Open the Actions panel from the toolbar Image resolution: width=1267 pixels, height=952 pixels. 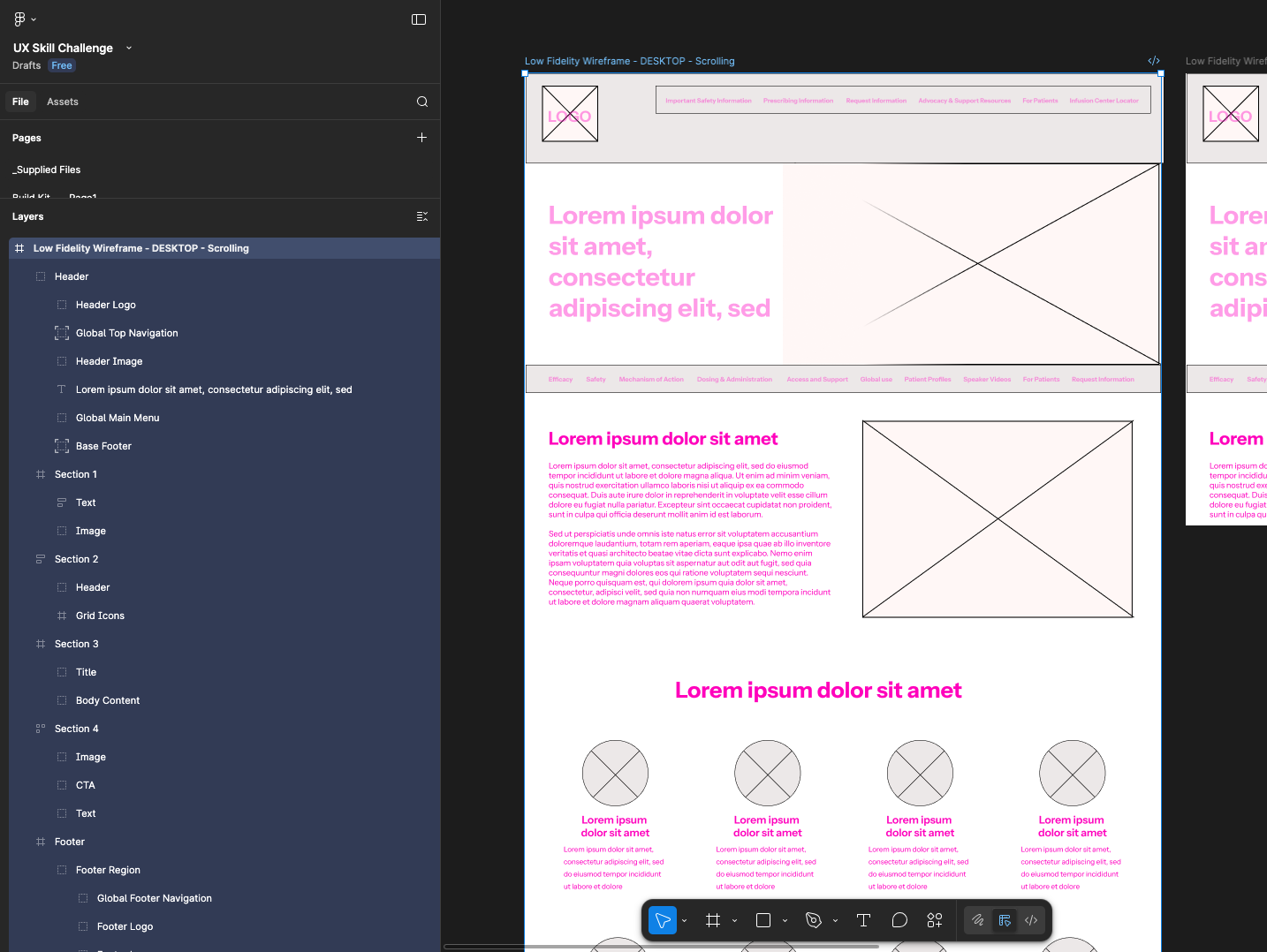(x=935, y=920)
